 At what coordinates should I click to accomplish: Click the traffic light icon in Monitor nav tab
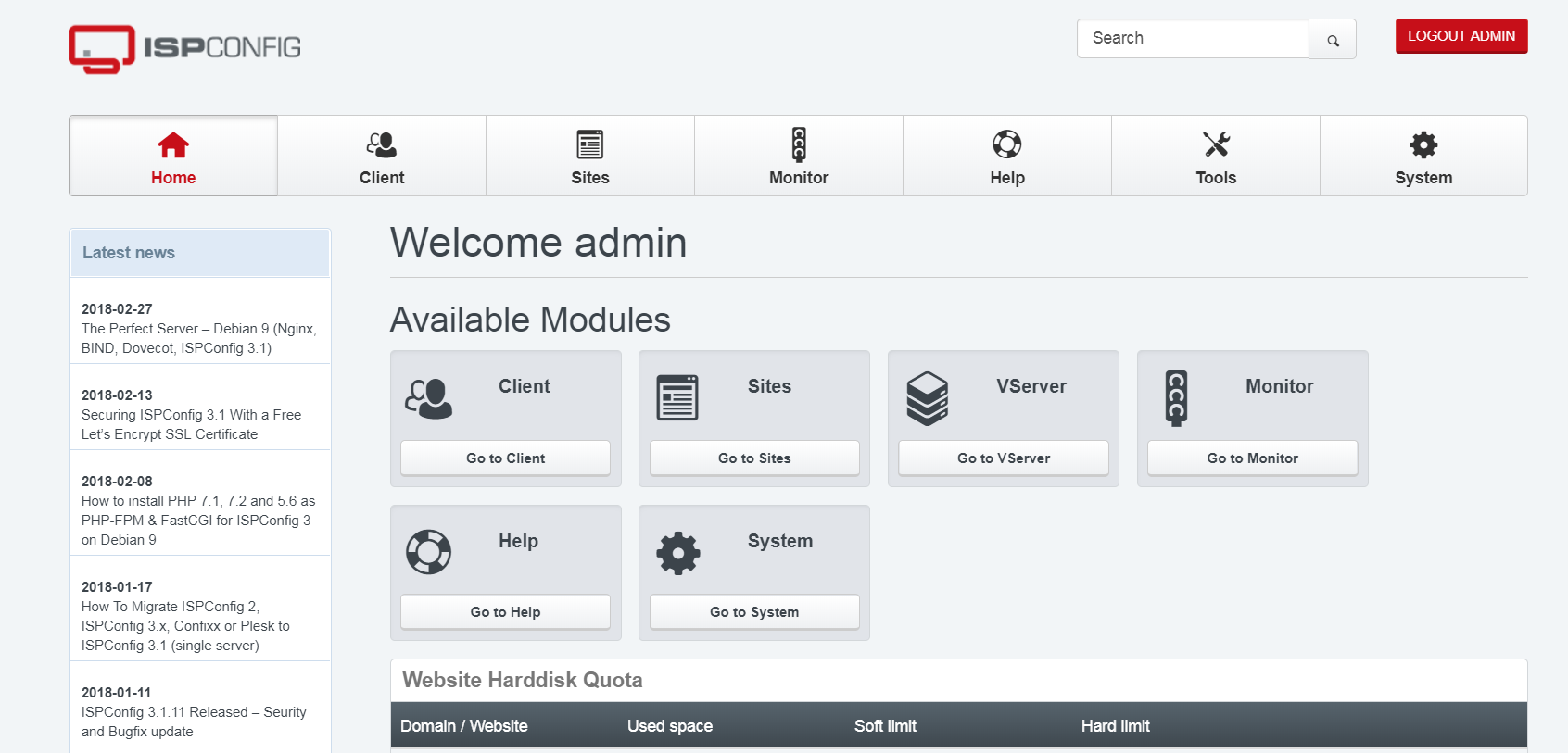tap(799, 144)
